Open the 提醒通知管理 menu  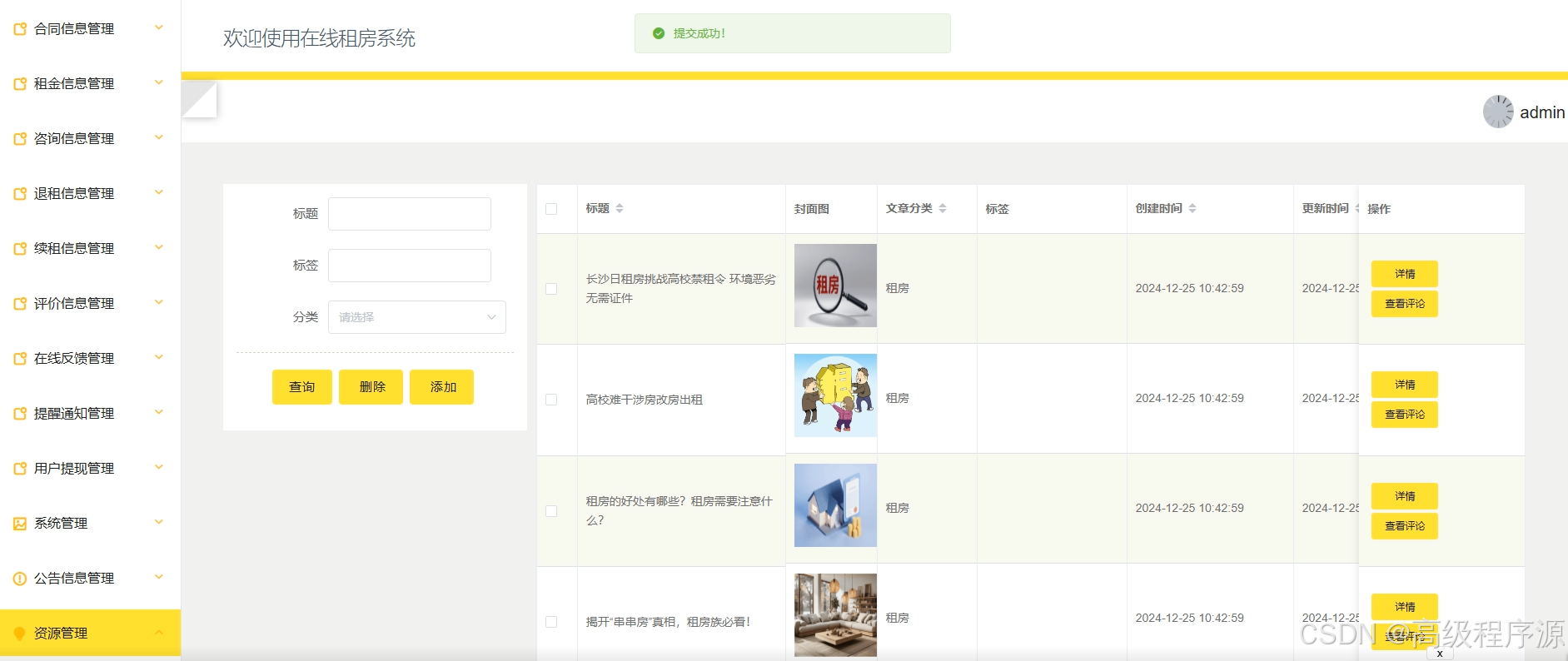[90, 413]
